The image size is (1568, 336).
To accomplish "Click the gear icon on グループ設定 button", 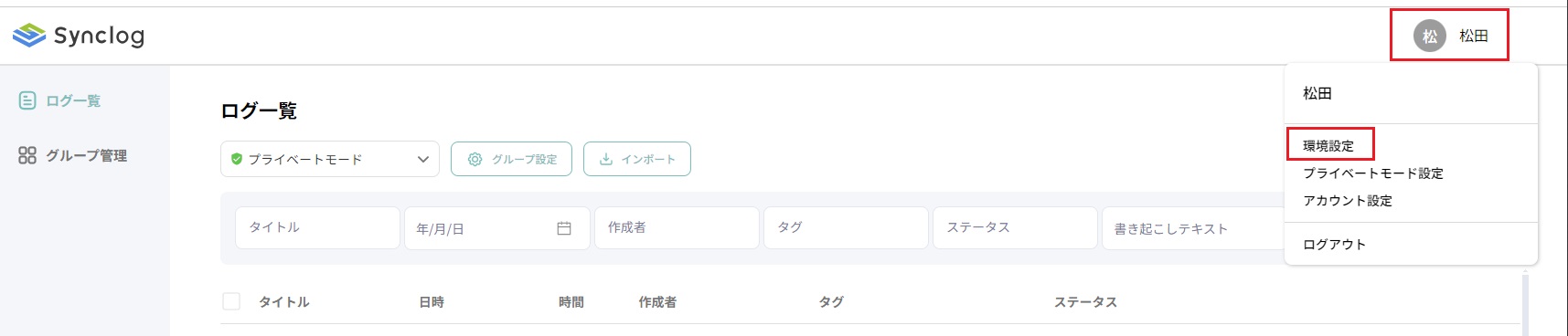I will click(x=475, y=159).
